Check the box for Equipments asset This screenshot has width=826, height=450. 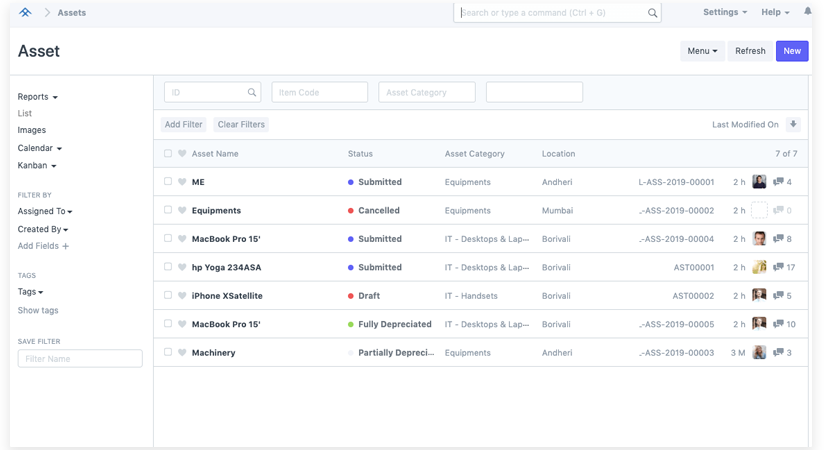coord(168,211)
